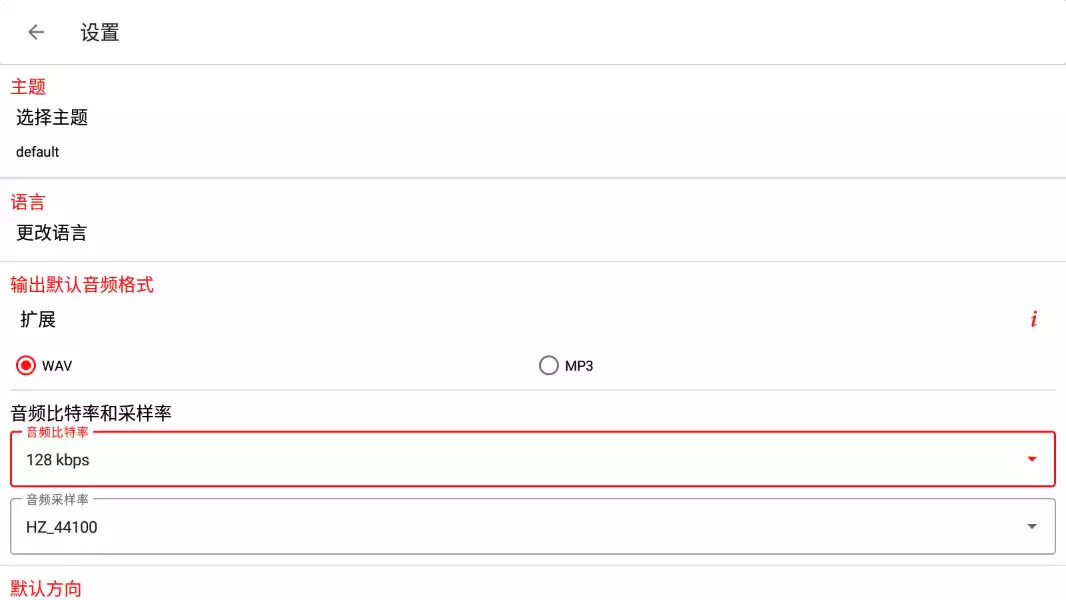
Task: Open the 128 kbps bitrate combo box
Action: [500, 460]
